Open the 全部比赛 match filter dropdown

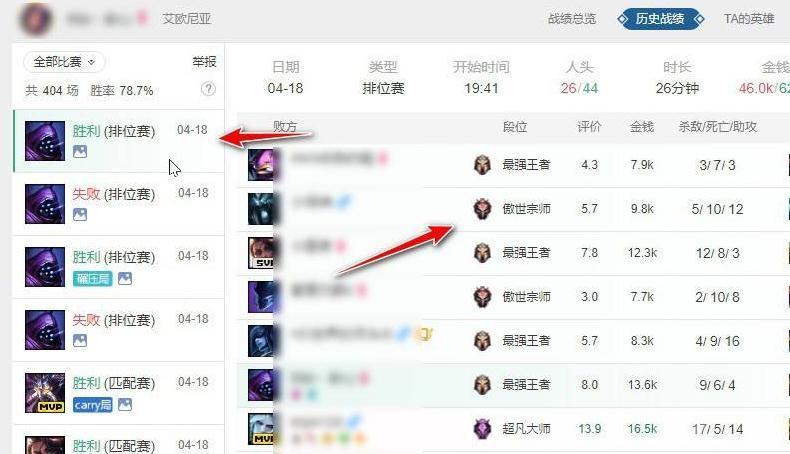click(x=64, y=62)
